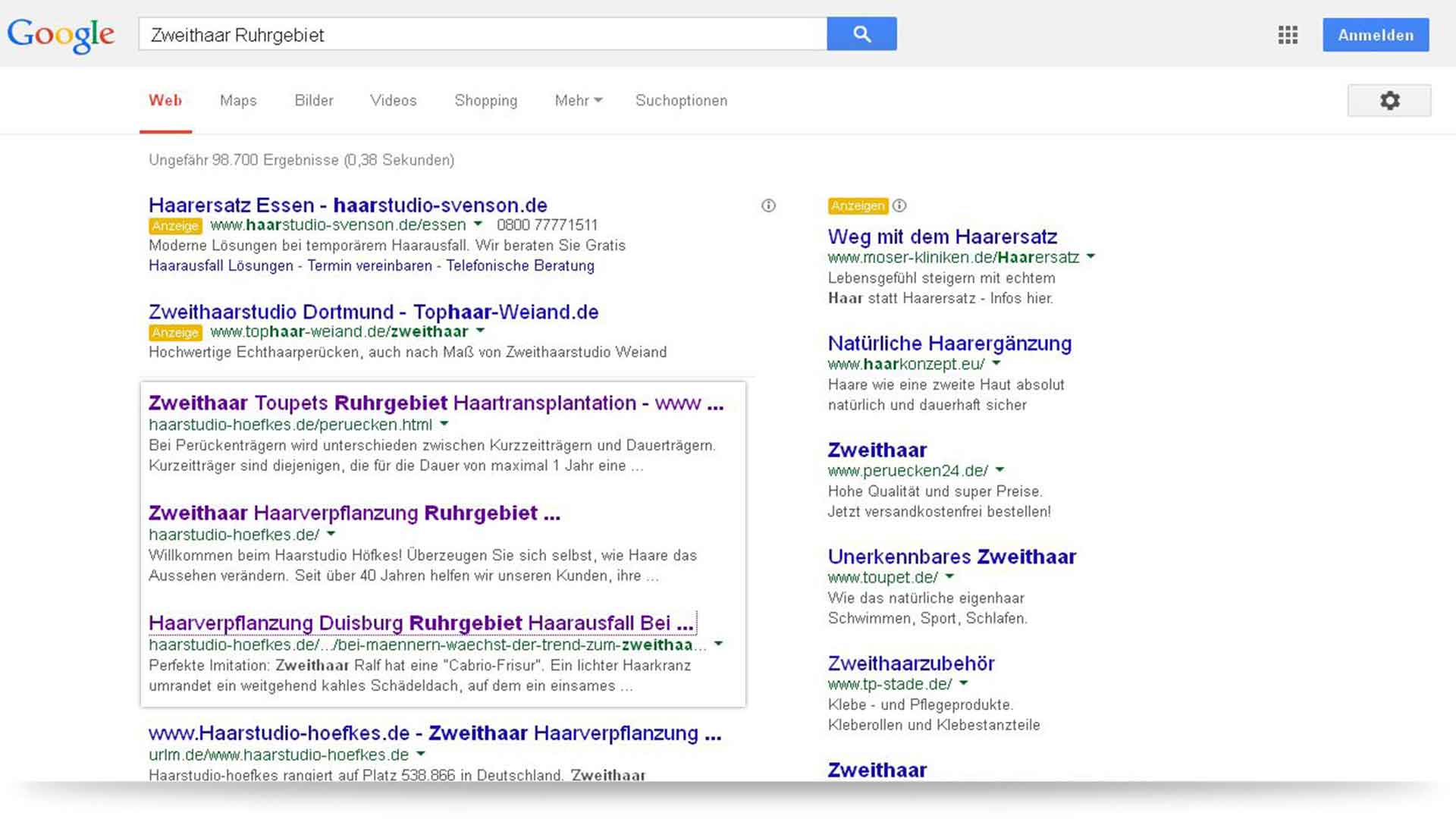Switch to the Maps tab
Viewport: 1456px width, 819px height.
238,100
